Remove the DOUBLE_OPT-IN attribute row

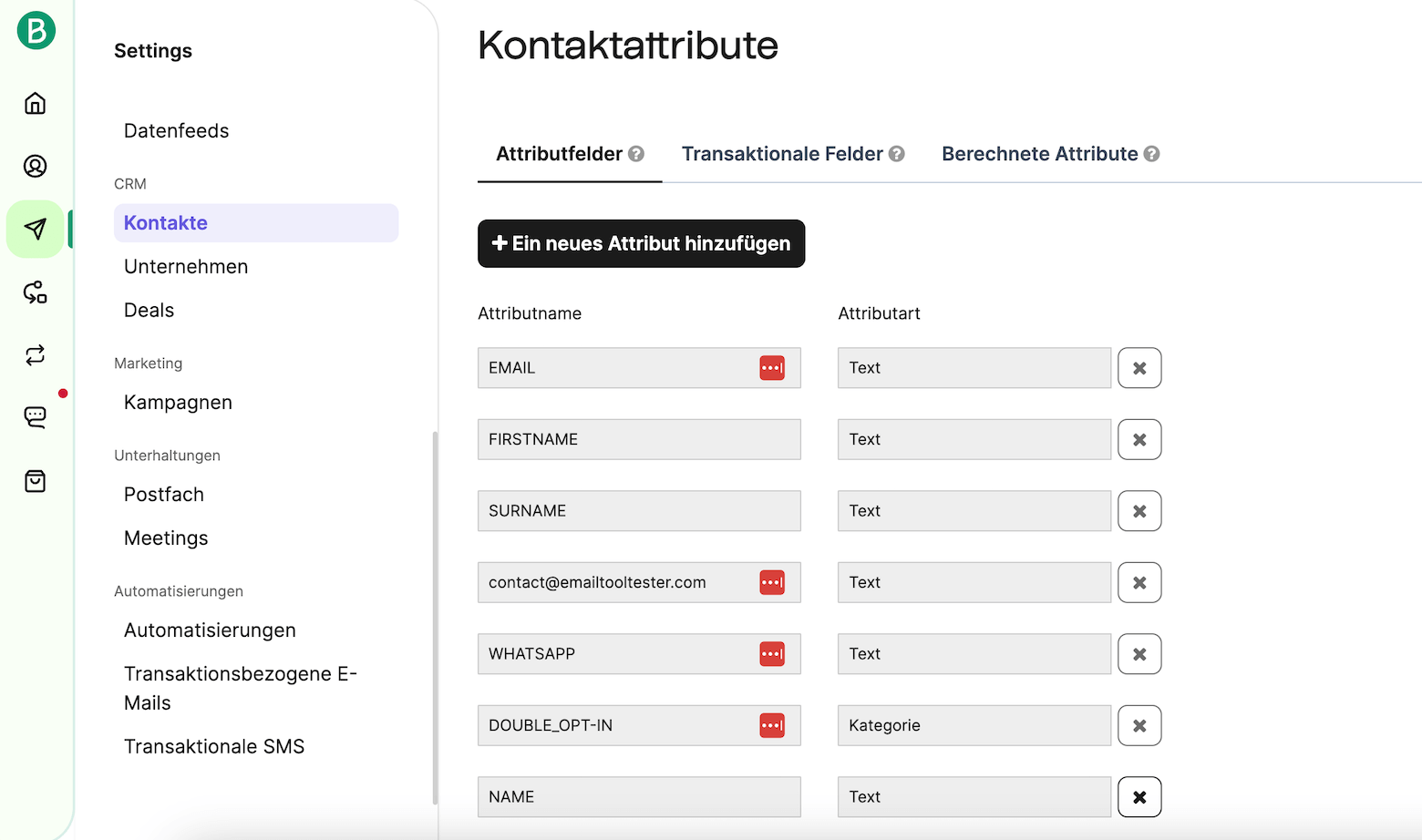click(x=1139, y=726)
